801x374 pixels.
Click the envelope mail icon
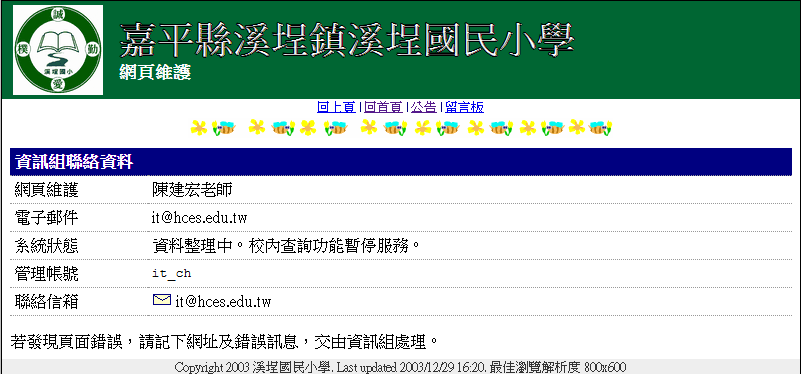pyautogui.click(x=161, y=300)
